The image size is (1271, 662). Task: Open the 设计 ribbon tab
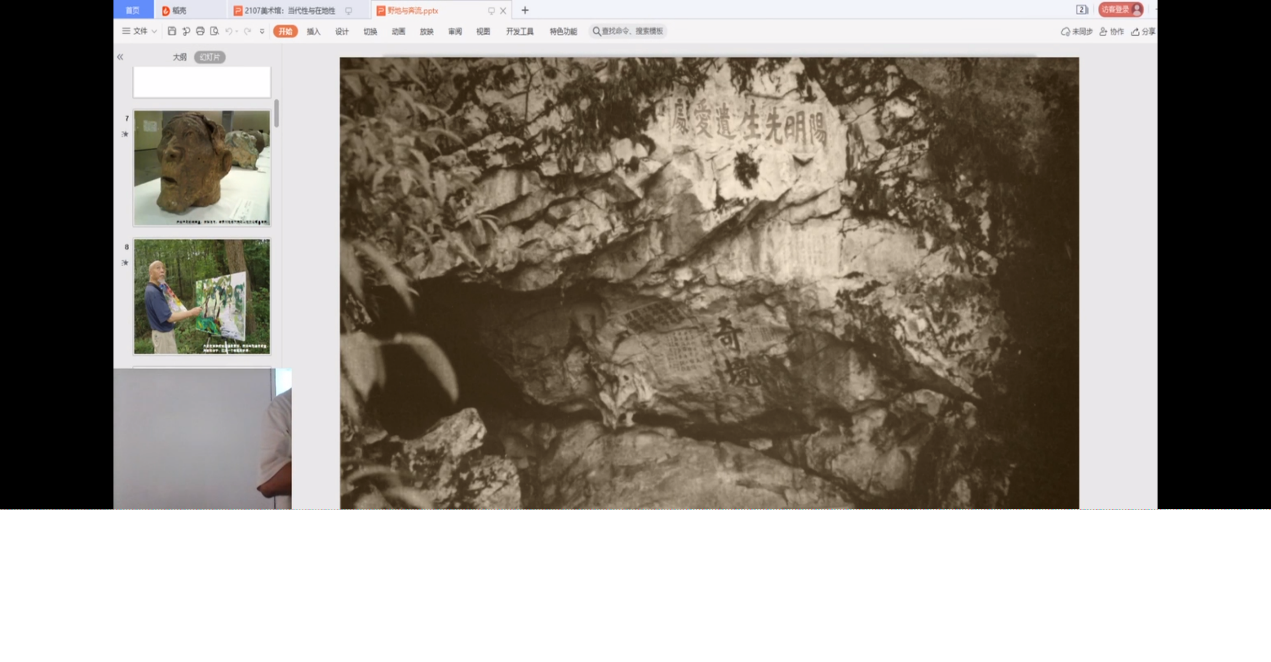coord(342,32)
